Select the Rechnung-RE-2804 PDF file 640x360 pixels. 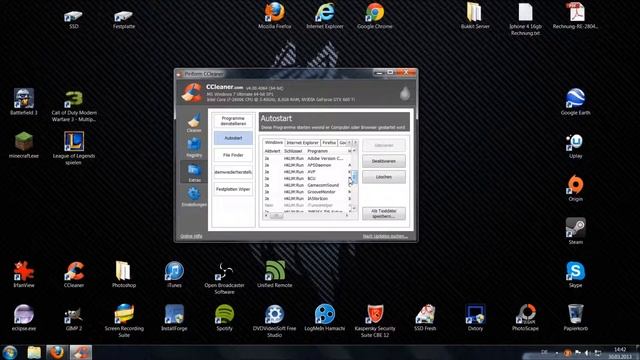(575, 16)
